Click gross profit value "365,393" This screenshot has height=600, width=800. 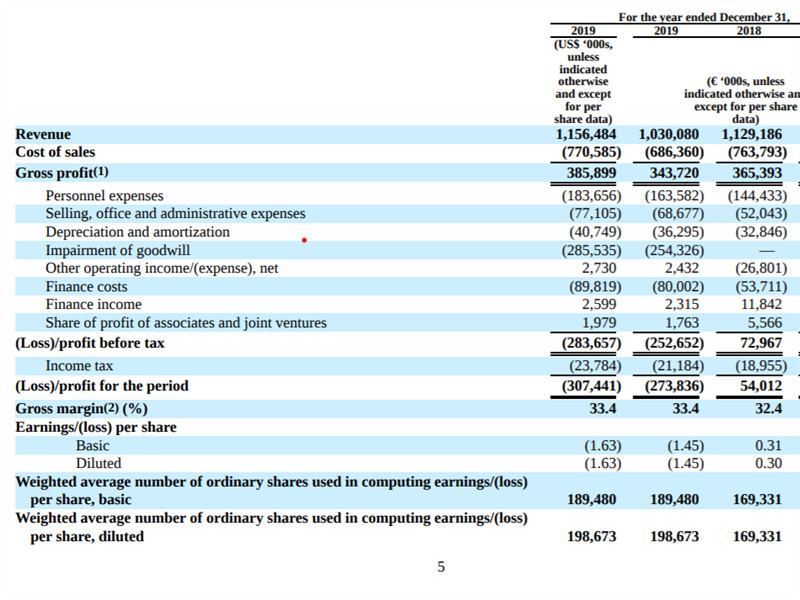tap(757, 172)
